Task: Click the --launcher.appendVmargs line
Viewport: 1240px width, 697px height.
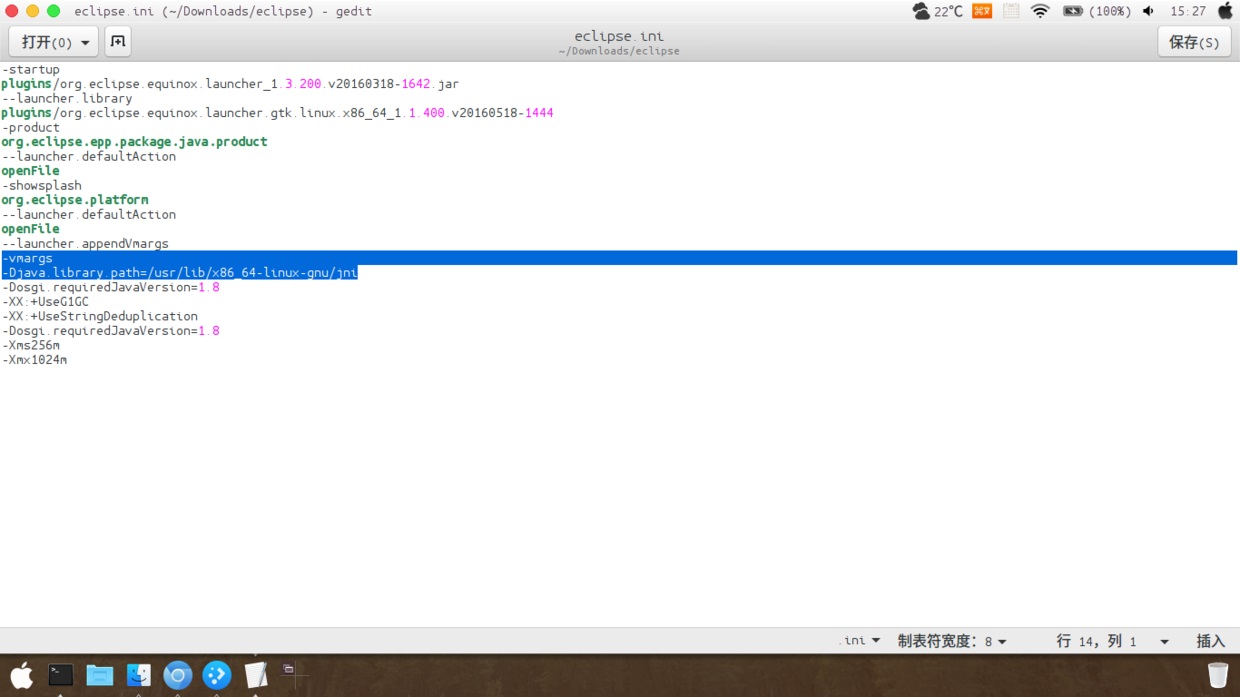Action: tap(85, 244)
